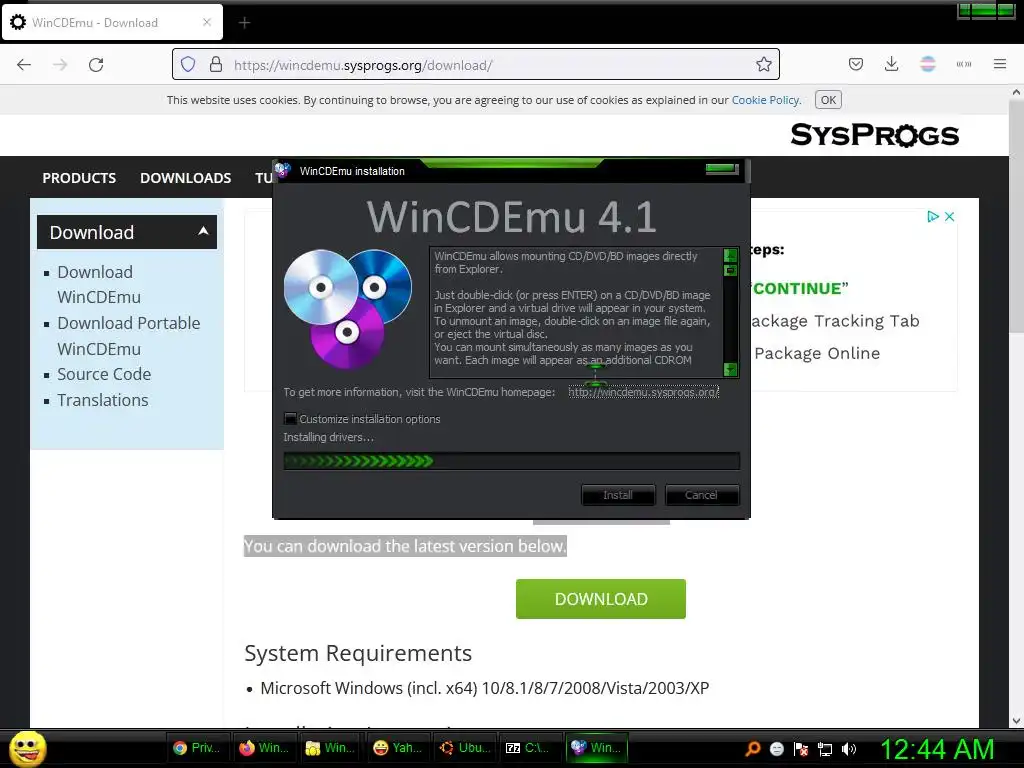Open the Firefox downloads panel
The image size is (1024, 768).
[x=891, y=64]
